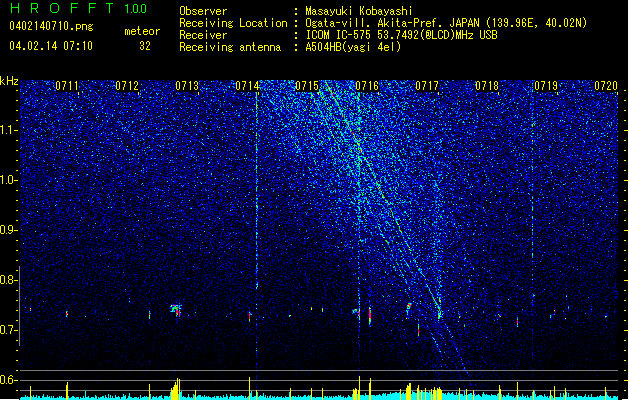Click the meteor count value 32
This screenshot has height=400, width=629.
[145, 46]
